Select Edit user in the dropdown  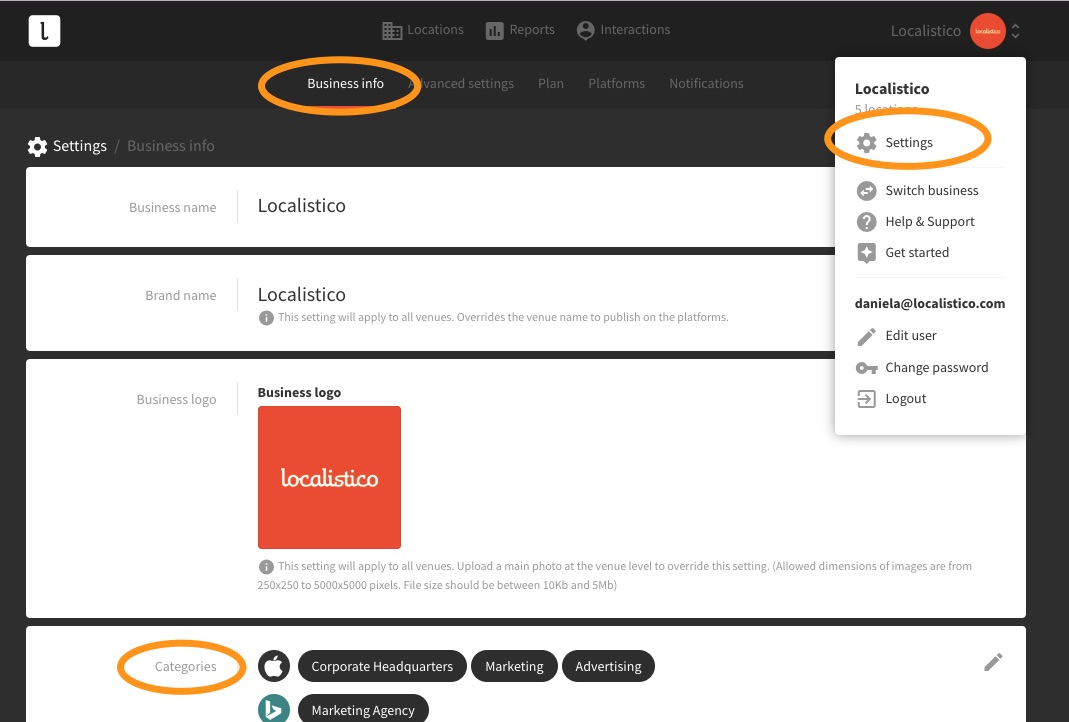tap(897, 336)
